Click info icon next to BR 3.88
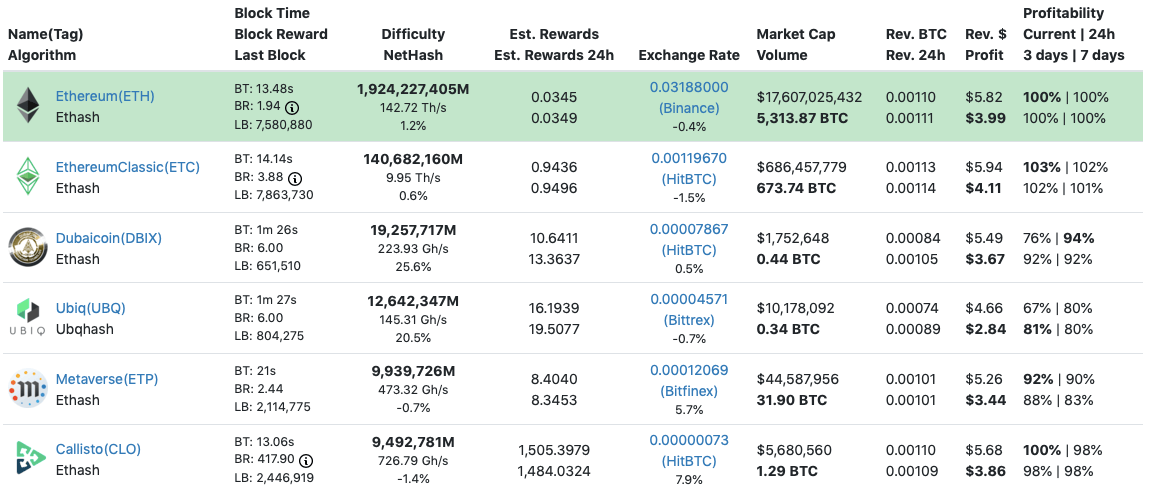This screenshot has width=1149, height=489. 294,177
